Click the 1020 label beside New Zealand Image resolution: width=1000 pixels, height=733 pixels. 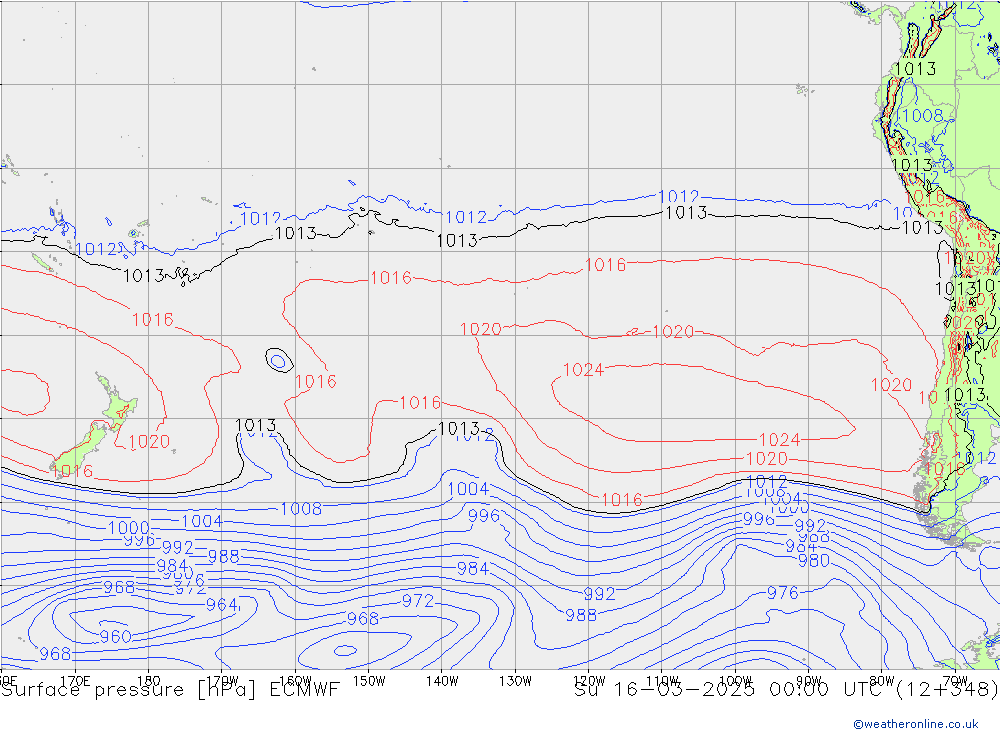pyautogui.click(x=149, y=441)
